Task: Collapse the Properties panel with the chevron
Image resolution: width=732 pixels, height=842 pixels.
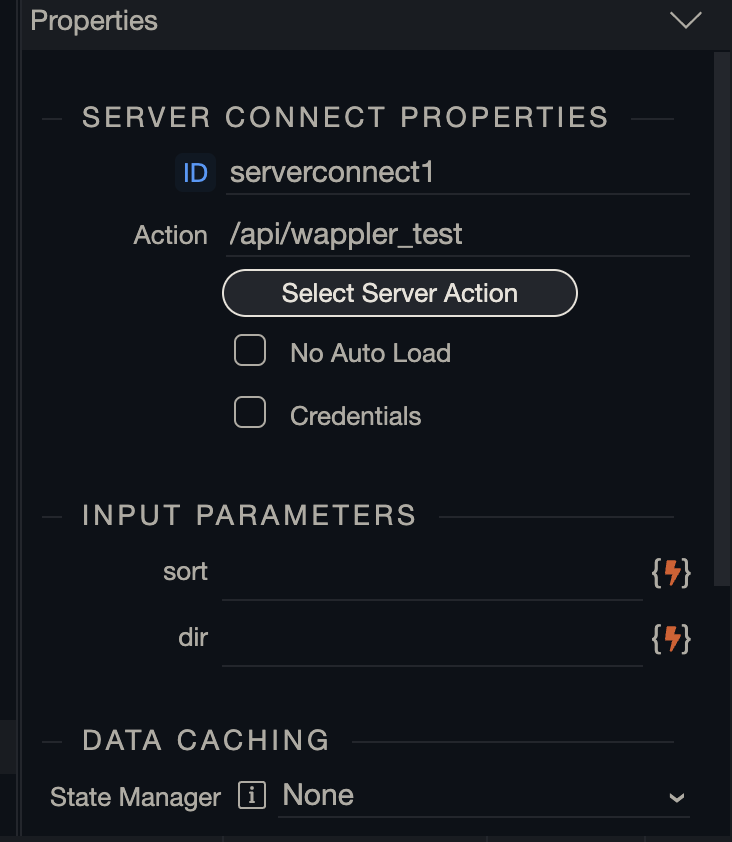Action: [x=686, y=21]
